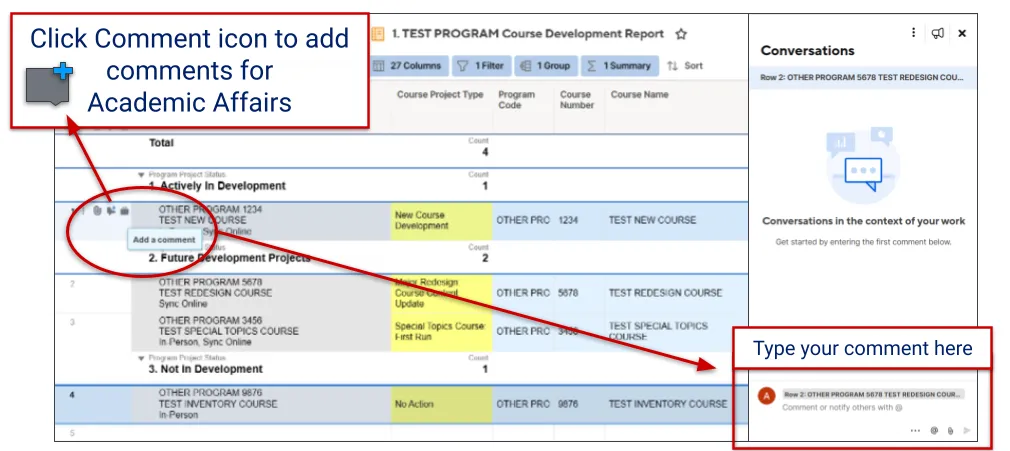
Task: Select the yellow New Course Development cell
Action: [x=441, y=221]
